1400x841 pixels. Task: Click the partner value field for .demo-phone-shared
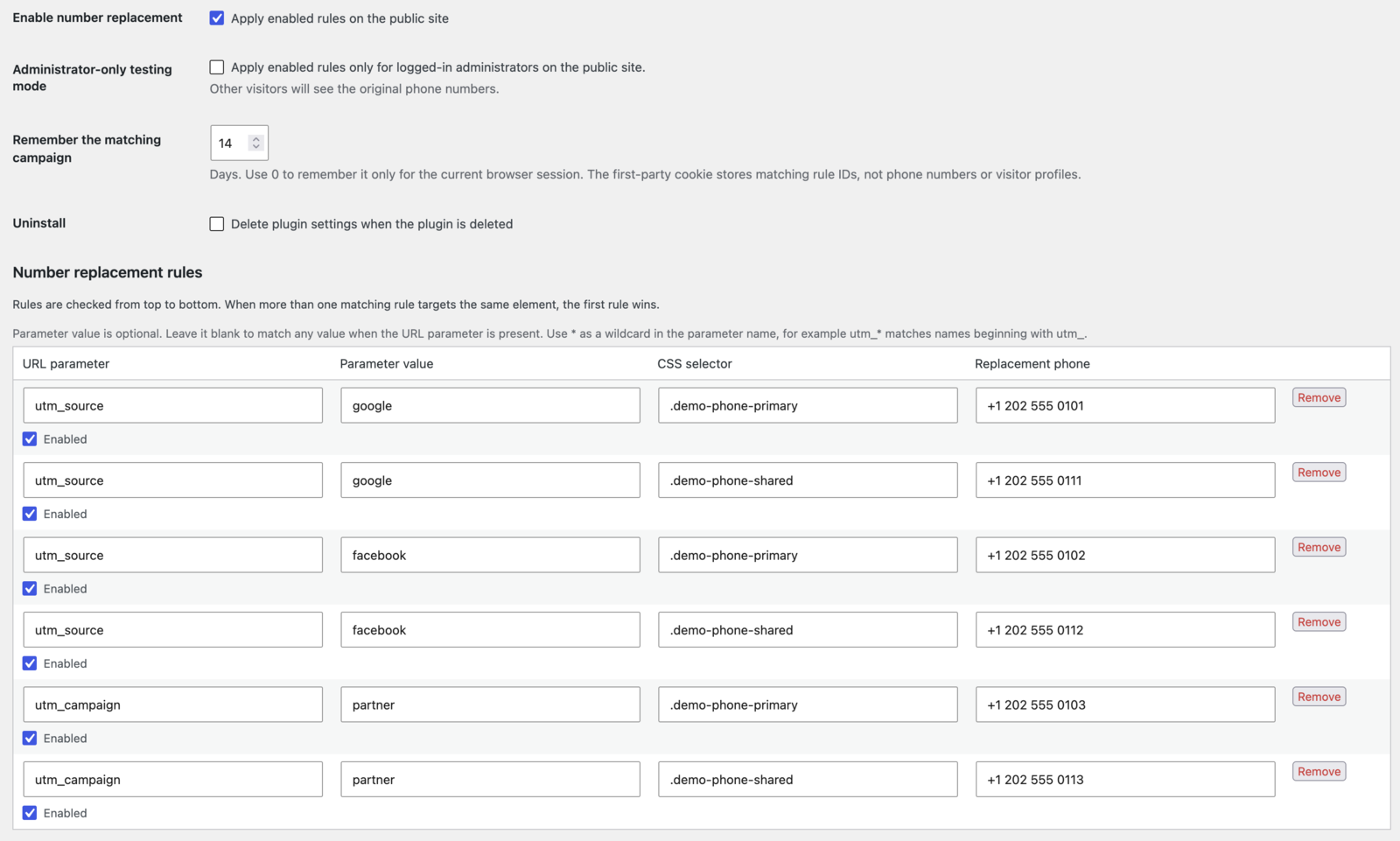[490, 780]
